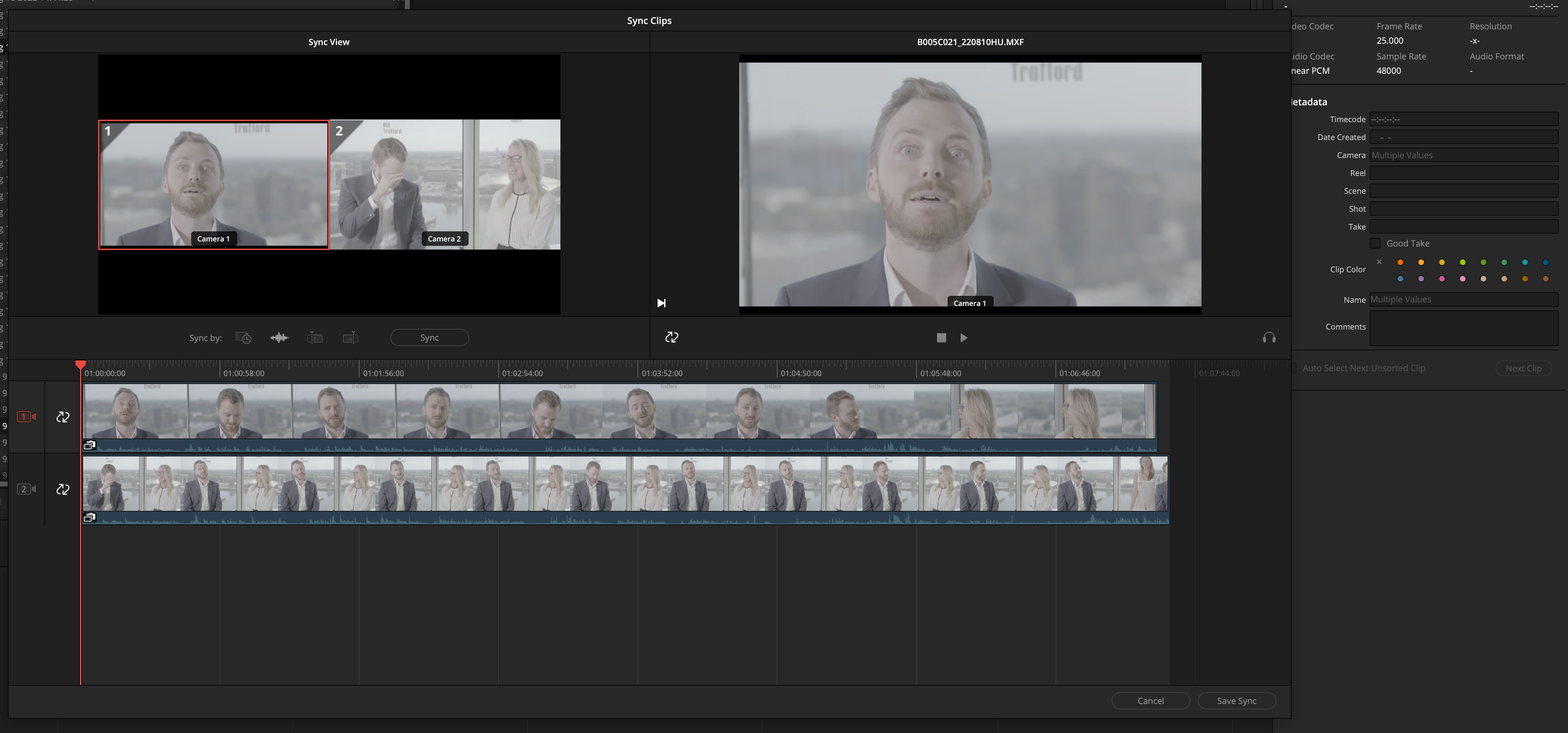This screenshot has width=1568, height=733.
Task: Toggle Auto Select Next Unsorted Clip
Action: pos(1295,368)
